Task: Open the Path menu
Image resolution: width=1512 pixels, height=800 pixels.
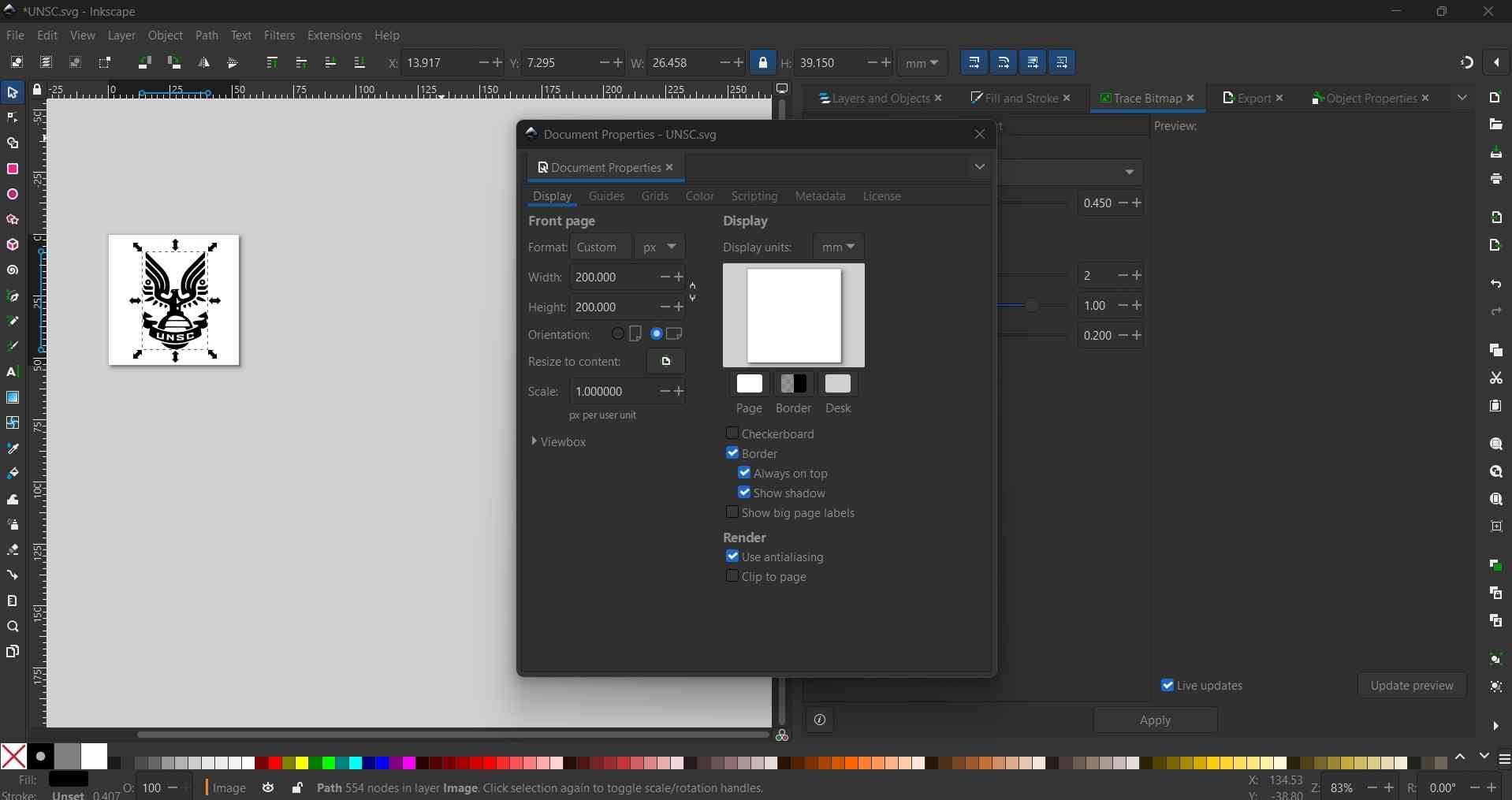Action: pos(207,35)
